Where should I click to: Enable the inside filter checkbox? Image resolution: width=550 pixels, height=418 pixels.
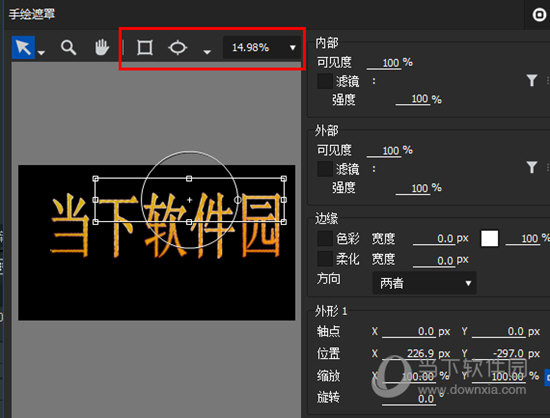pyautogui.click(x=324, y=81)
